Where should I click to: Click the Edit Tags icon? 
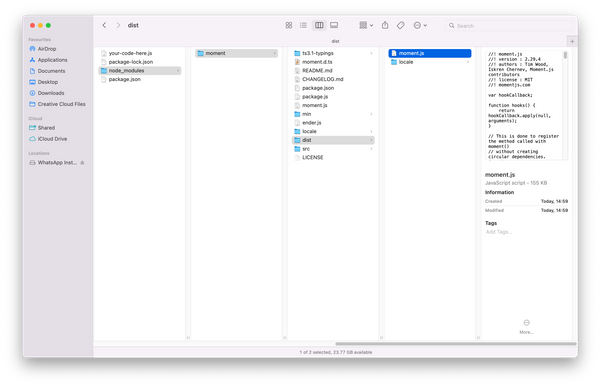pyautogui.click(x=401, y=25)
